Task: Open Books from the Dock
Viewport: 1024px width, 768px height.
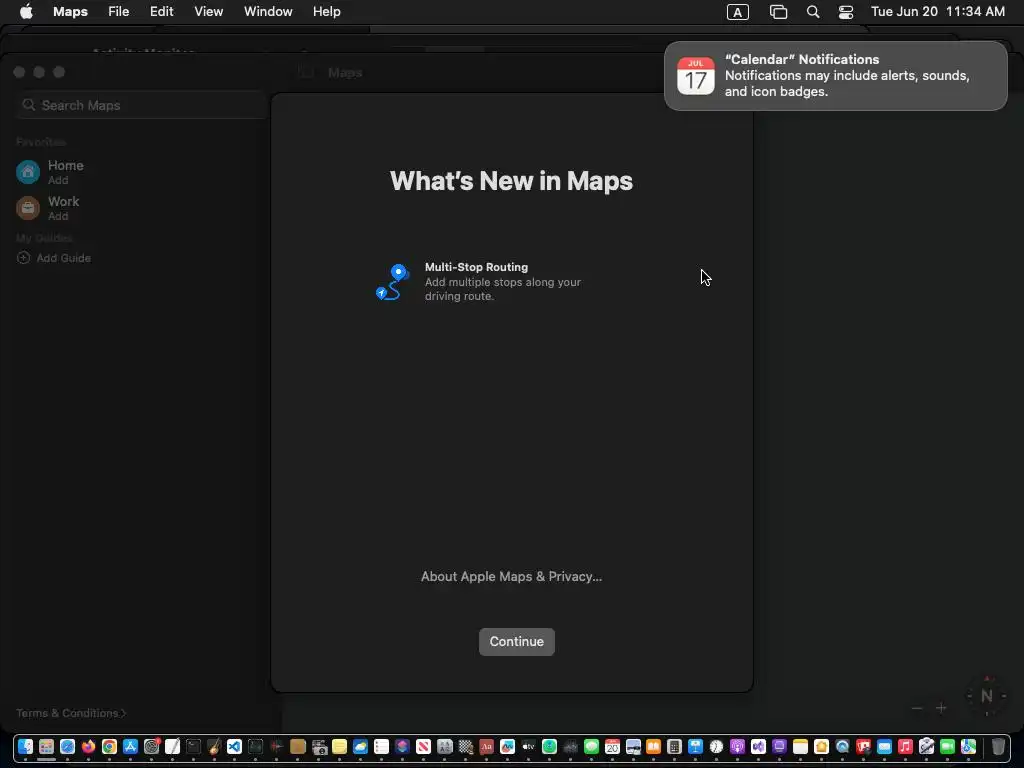Action: coord(654,746)
